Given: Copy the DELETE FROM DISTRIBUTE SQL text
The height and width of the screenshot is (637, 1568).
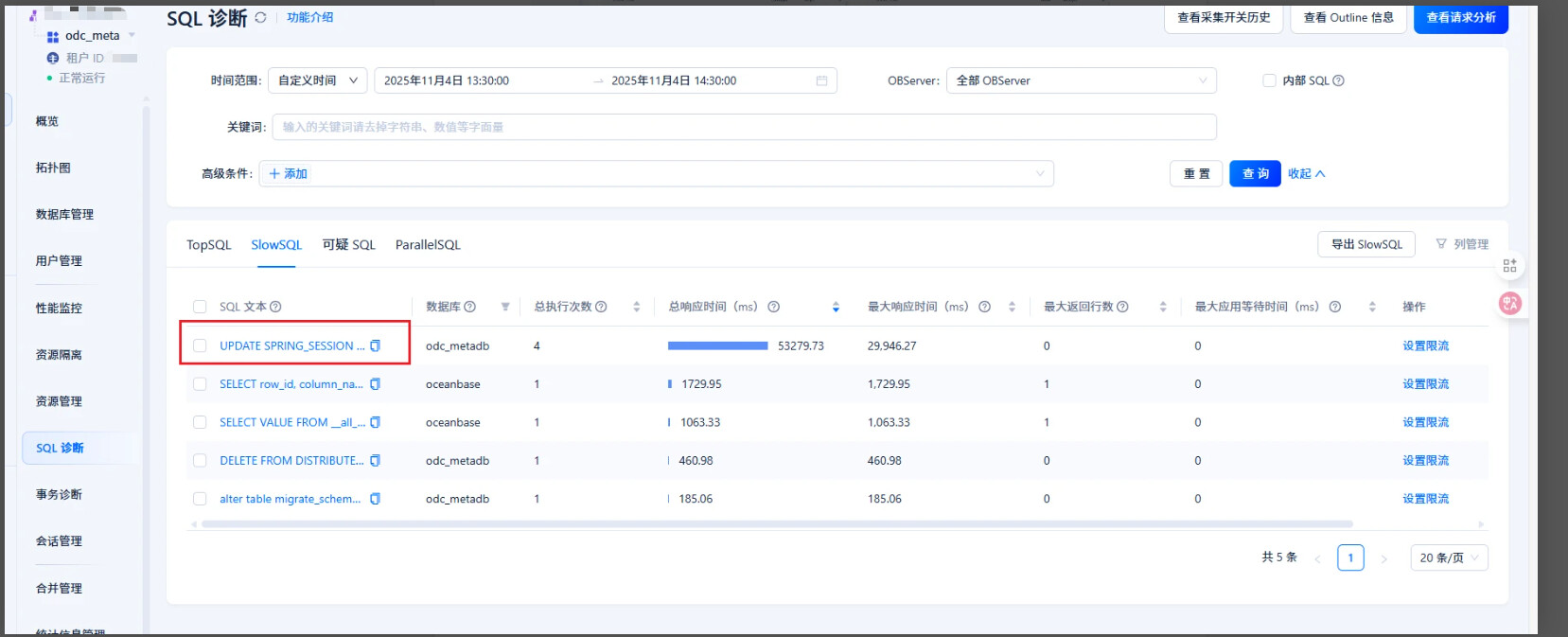Looking at the screenshot, I should (376, 461).
